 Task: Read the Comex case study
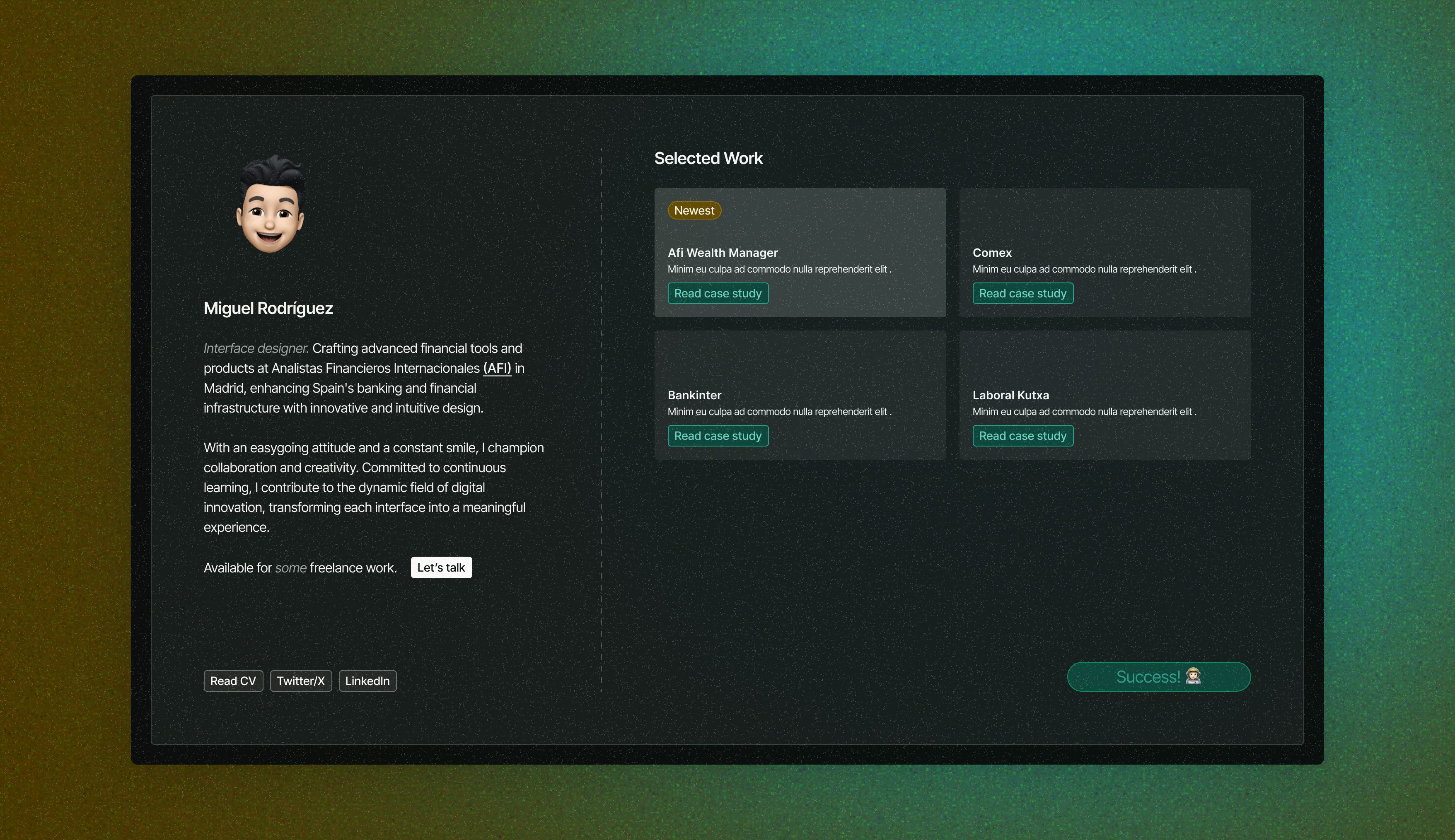[1022, 293]
